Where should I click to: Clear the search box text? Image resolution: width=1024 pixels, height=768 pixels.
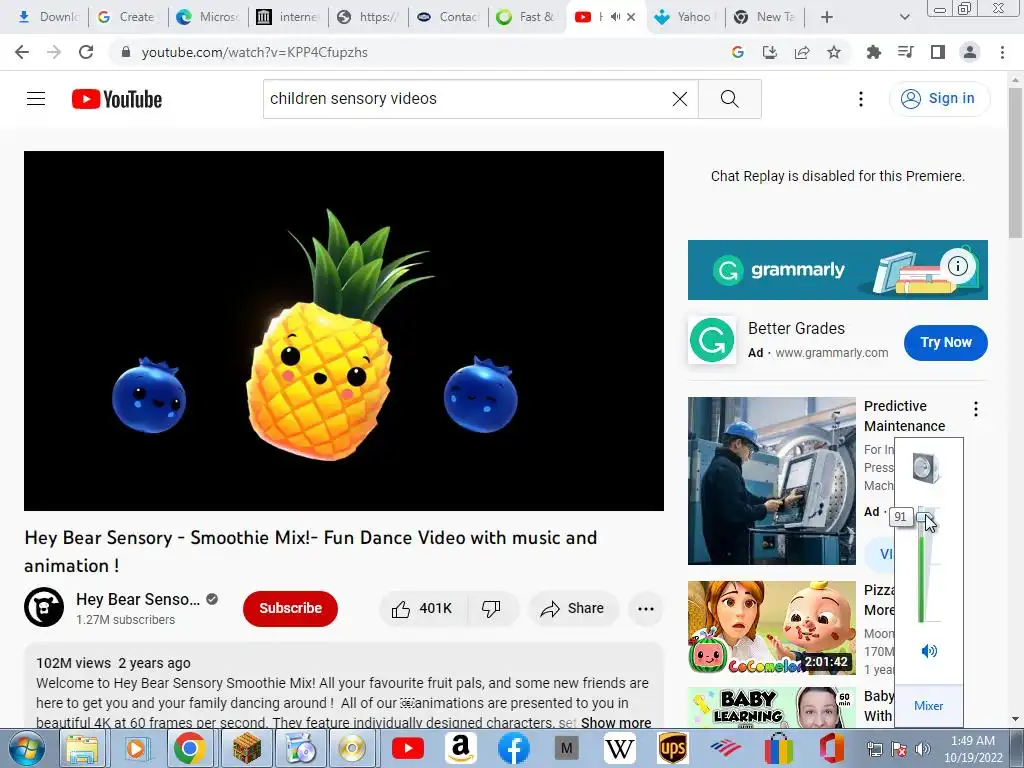pyautogui.click(x=680, y=99)
